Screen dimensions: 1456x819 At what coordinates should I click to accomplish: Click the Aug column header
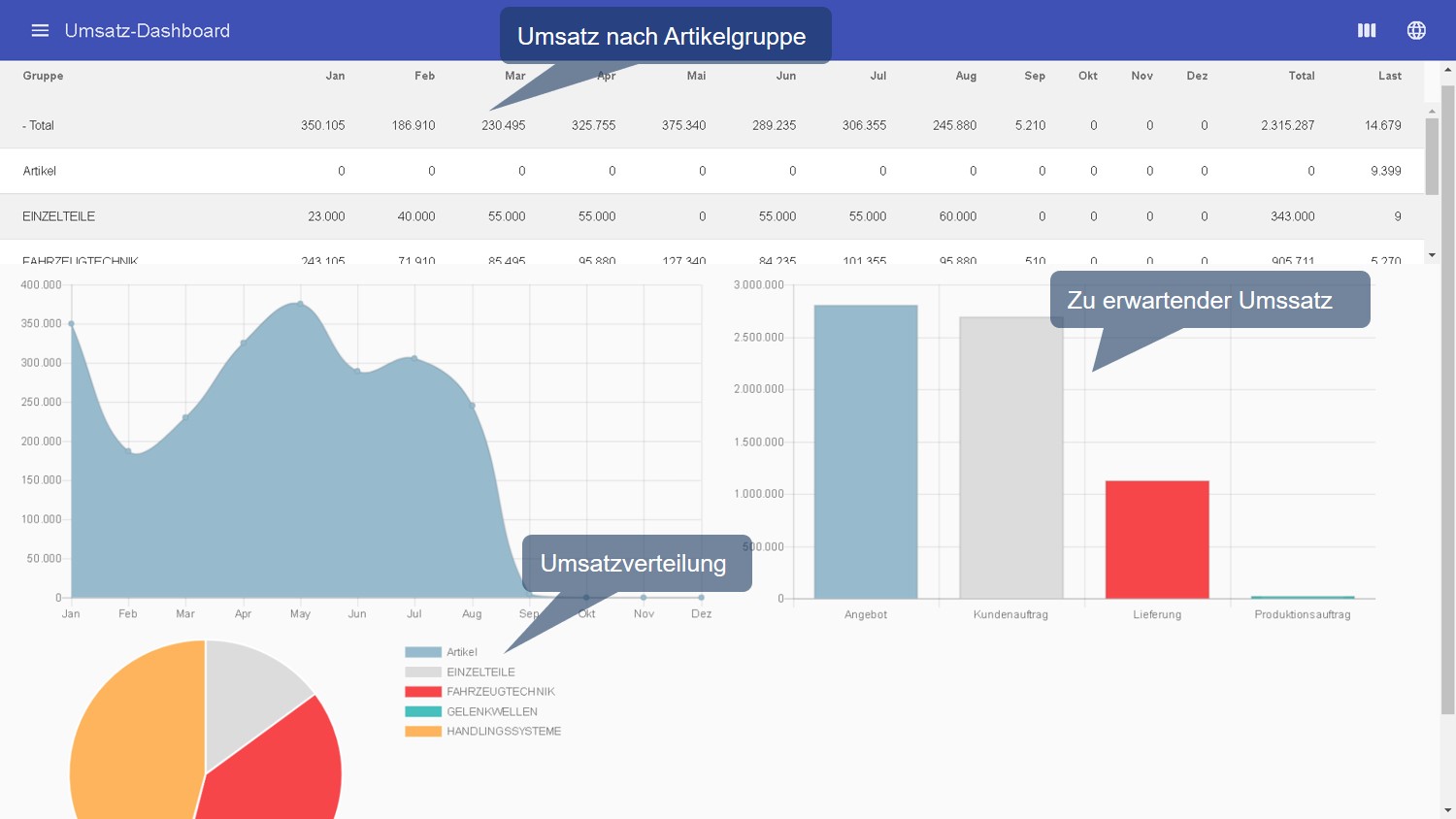(966, 76)
